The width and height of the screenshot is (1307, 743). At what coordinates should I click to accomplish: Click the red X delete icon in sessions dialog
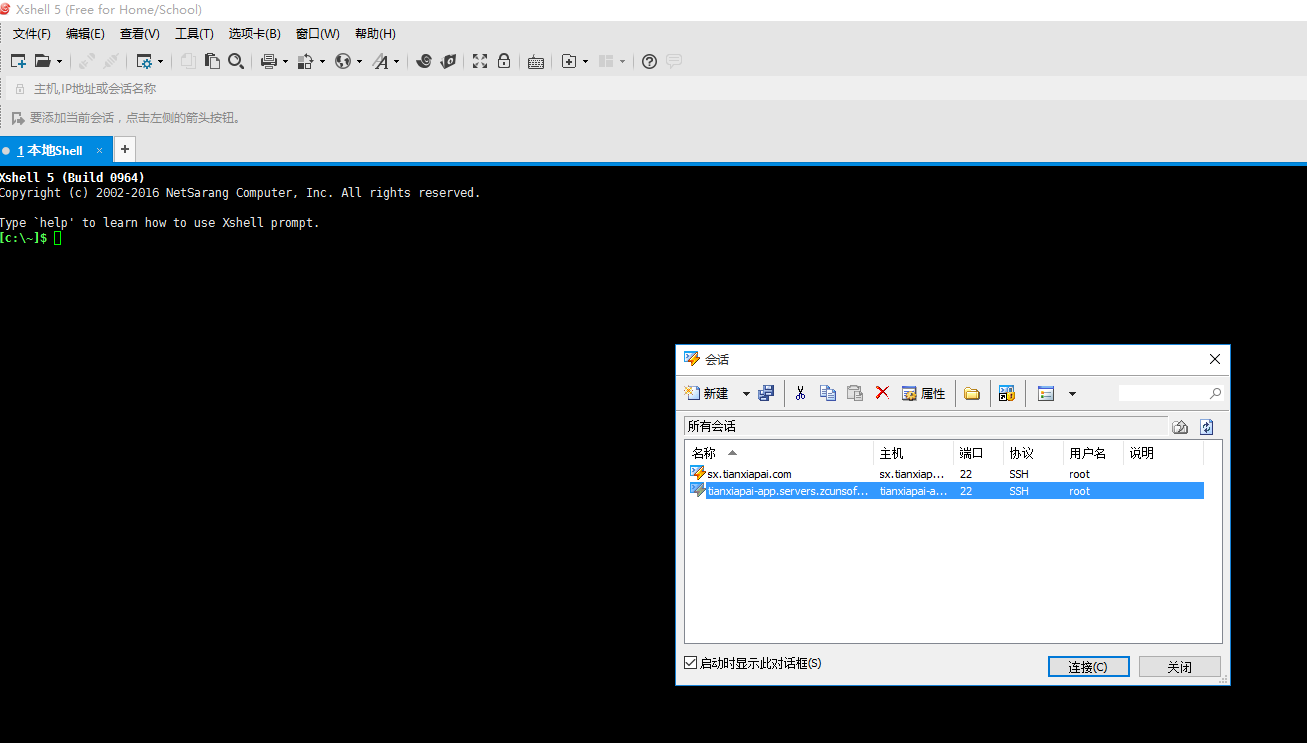pos(882,394)
